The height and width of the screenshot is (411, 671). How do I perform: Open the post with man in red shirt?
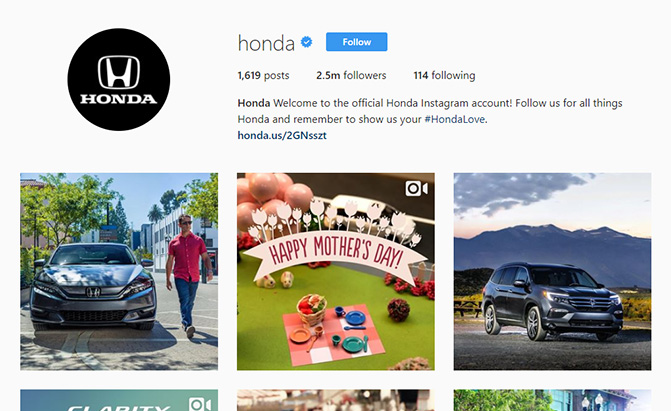pyautogui.click(x=119, y=271)
